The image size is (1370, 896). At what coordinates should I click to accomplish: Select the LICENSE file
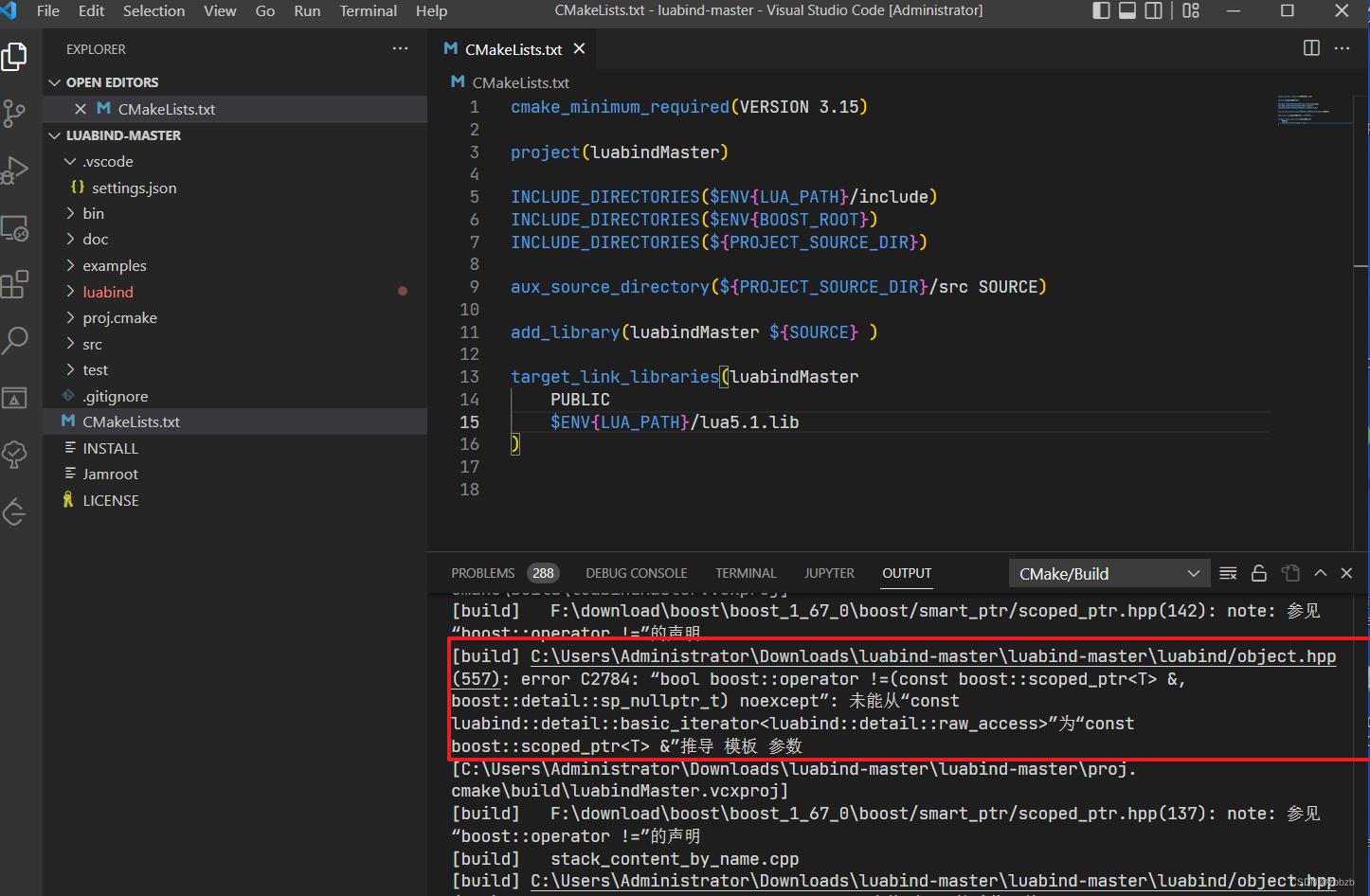[110, 500]
